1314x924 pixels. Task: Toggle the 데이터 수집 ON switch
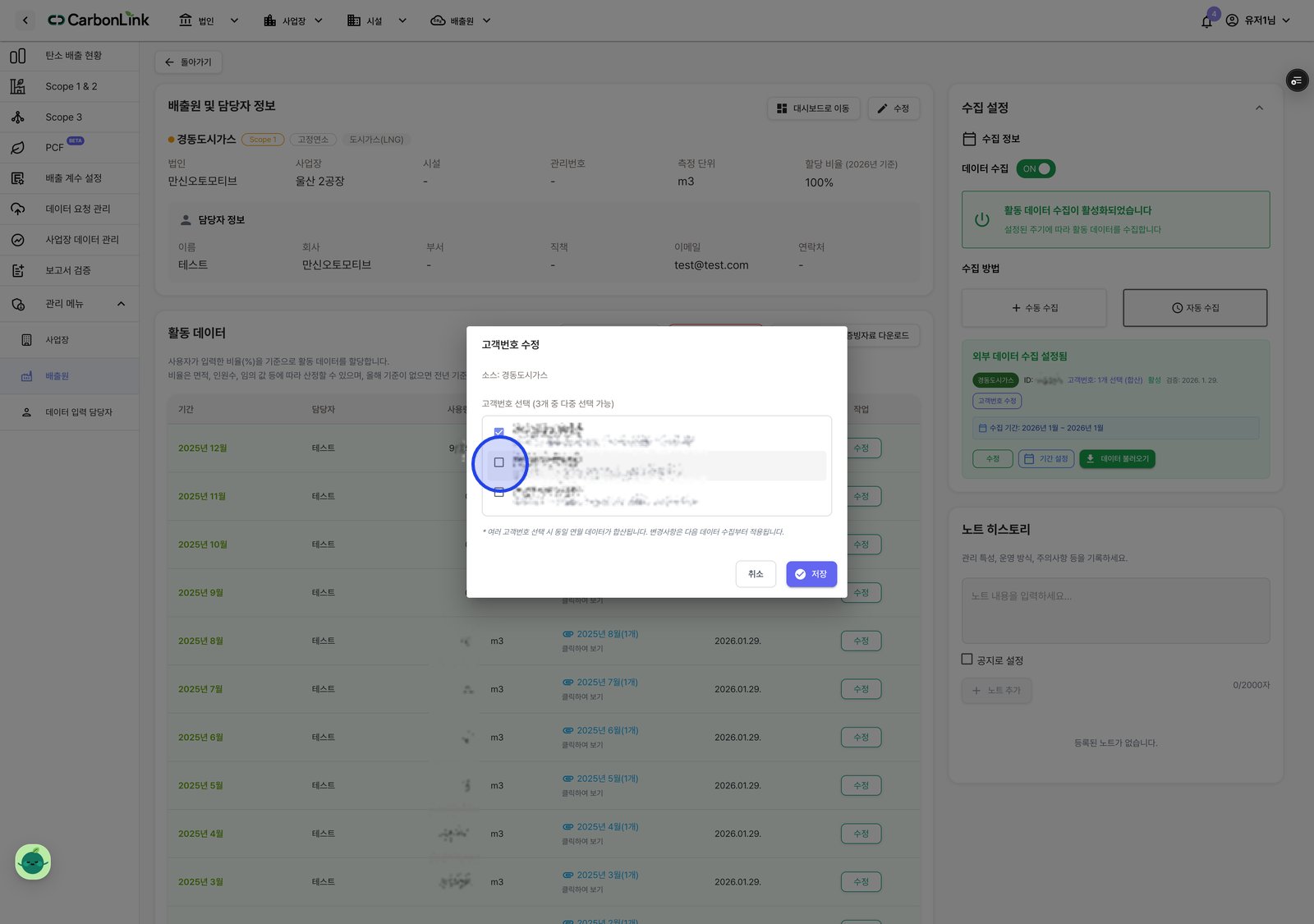(x=1036, y=168)
